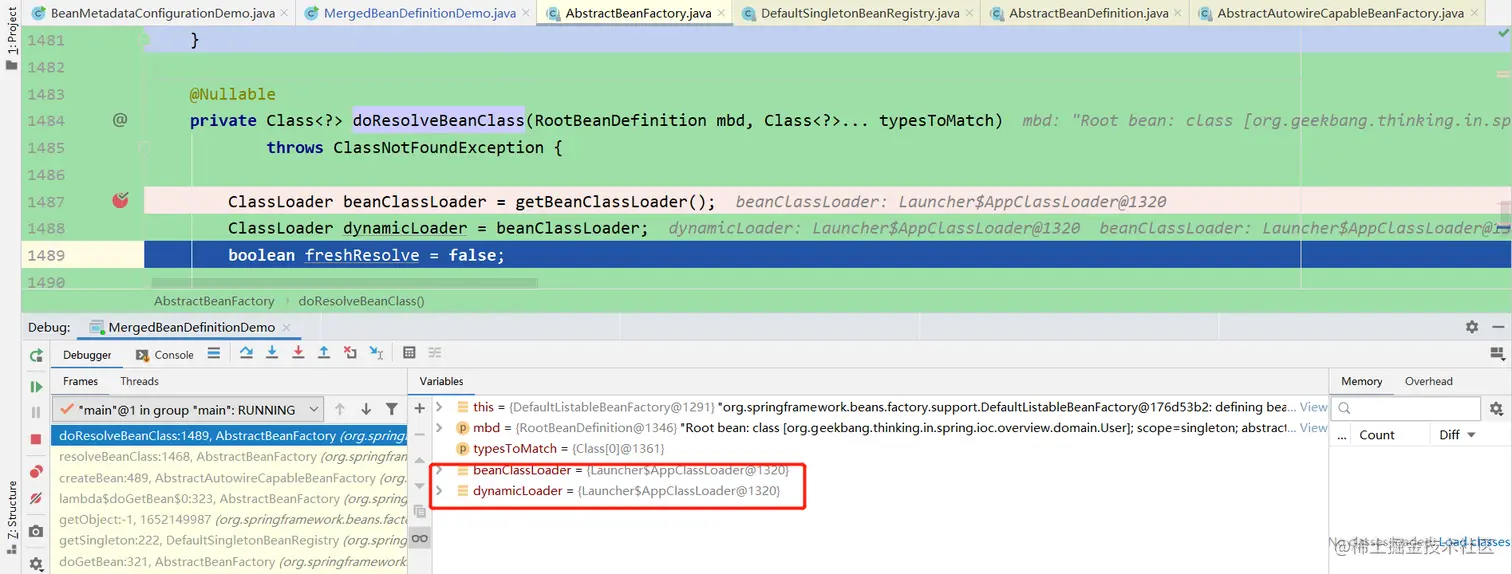Select the next frame with down arrow

(x=366, y=409)
